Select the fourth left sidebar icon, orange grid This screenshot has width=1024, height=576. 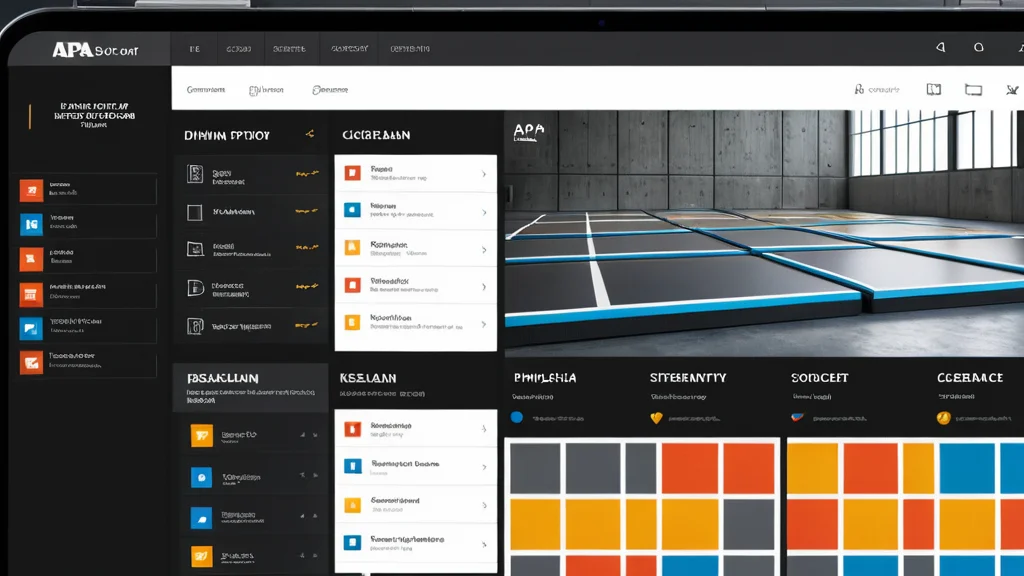click(x=31, y=295)
